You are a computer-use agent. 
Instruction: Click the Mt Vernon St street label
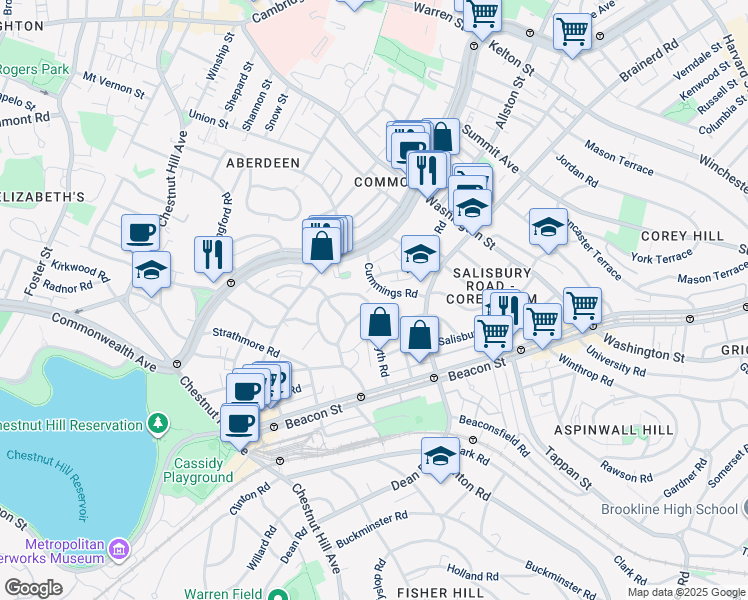coord(114,85)
